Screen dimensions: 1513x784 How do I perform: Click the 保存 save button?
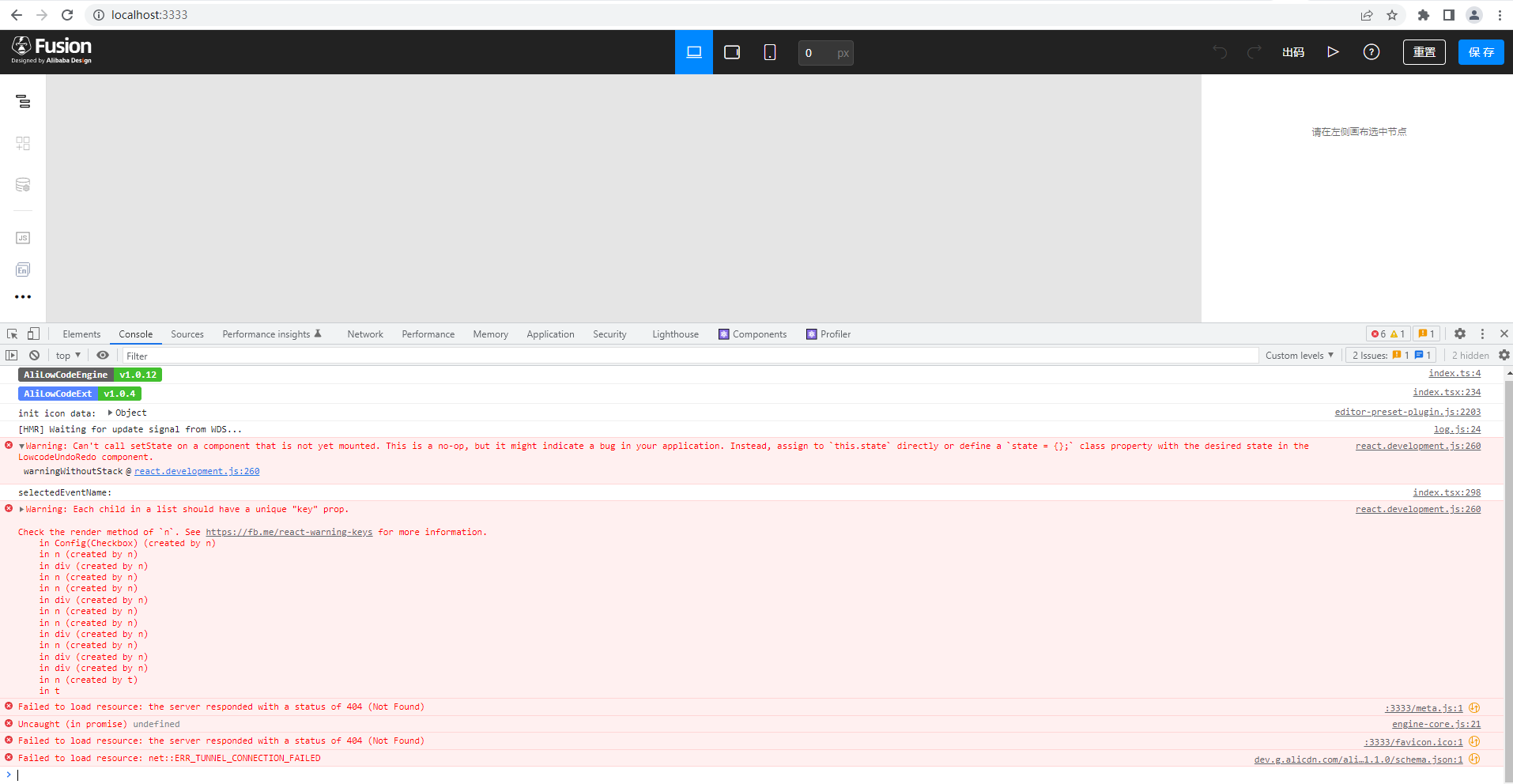point(1480,51)
